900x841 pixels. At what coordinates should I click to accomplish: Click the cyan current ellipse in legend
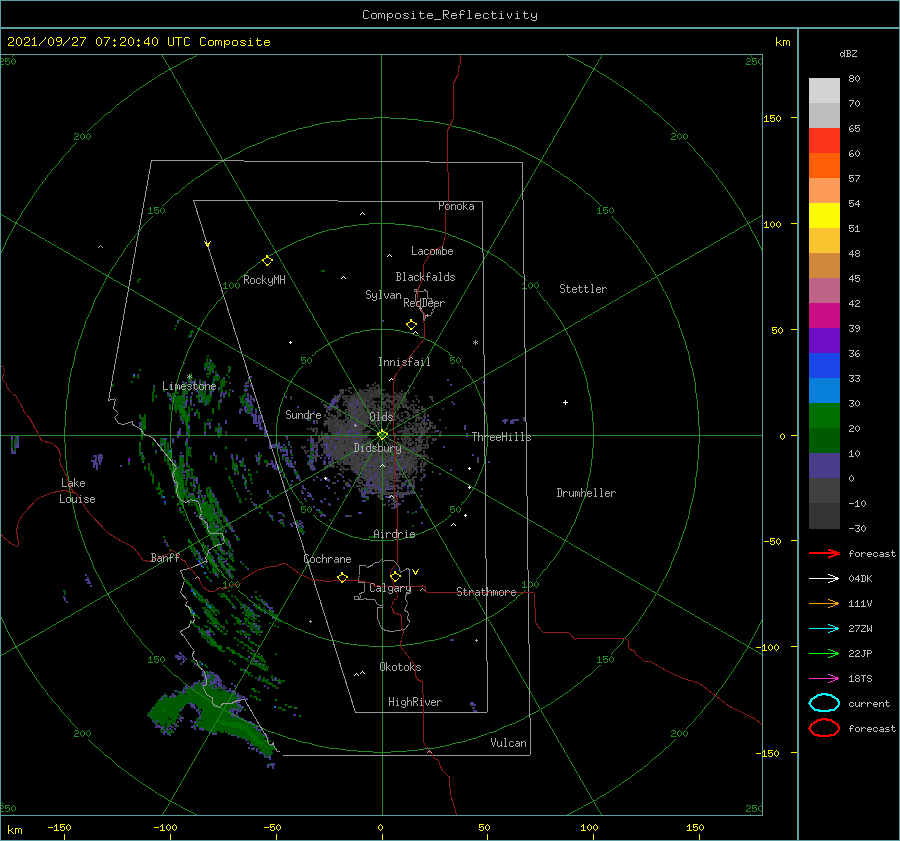pos(824,703)
